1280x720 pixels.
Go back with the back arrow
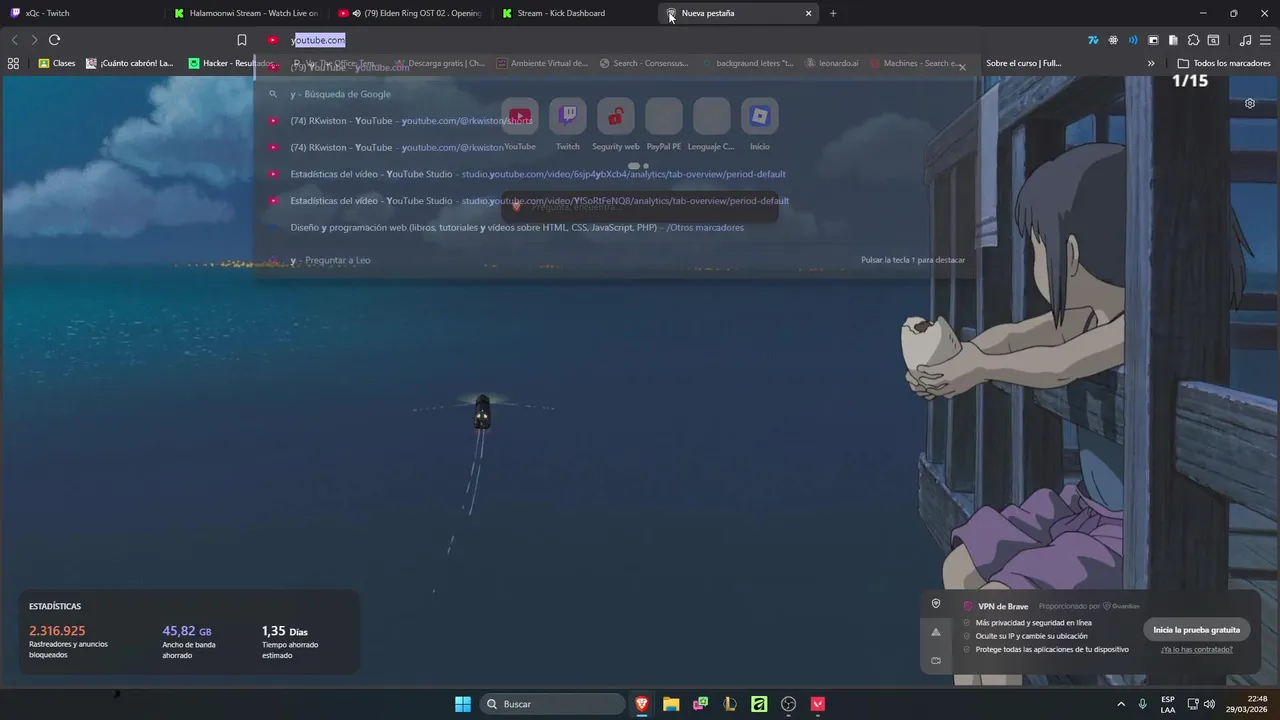14,40
